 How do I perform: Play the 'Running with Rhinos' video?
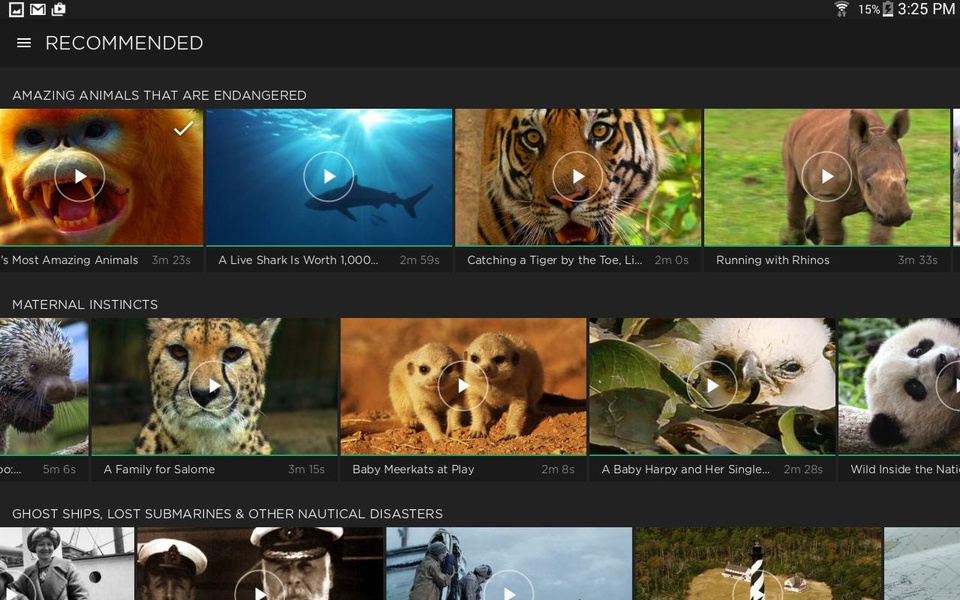[827, 176]
